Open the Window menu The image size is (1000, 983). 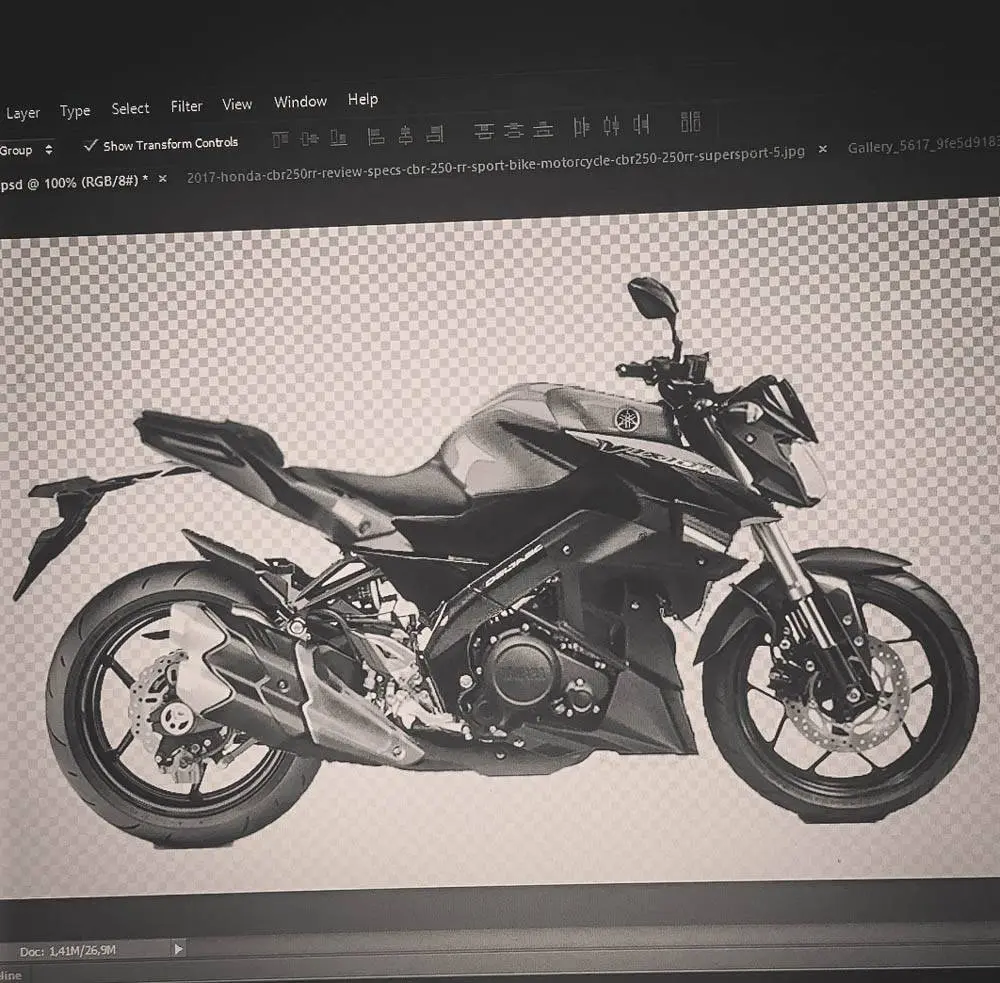click(x=300, y=101)
